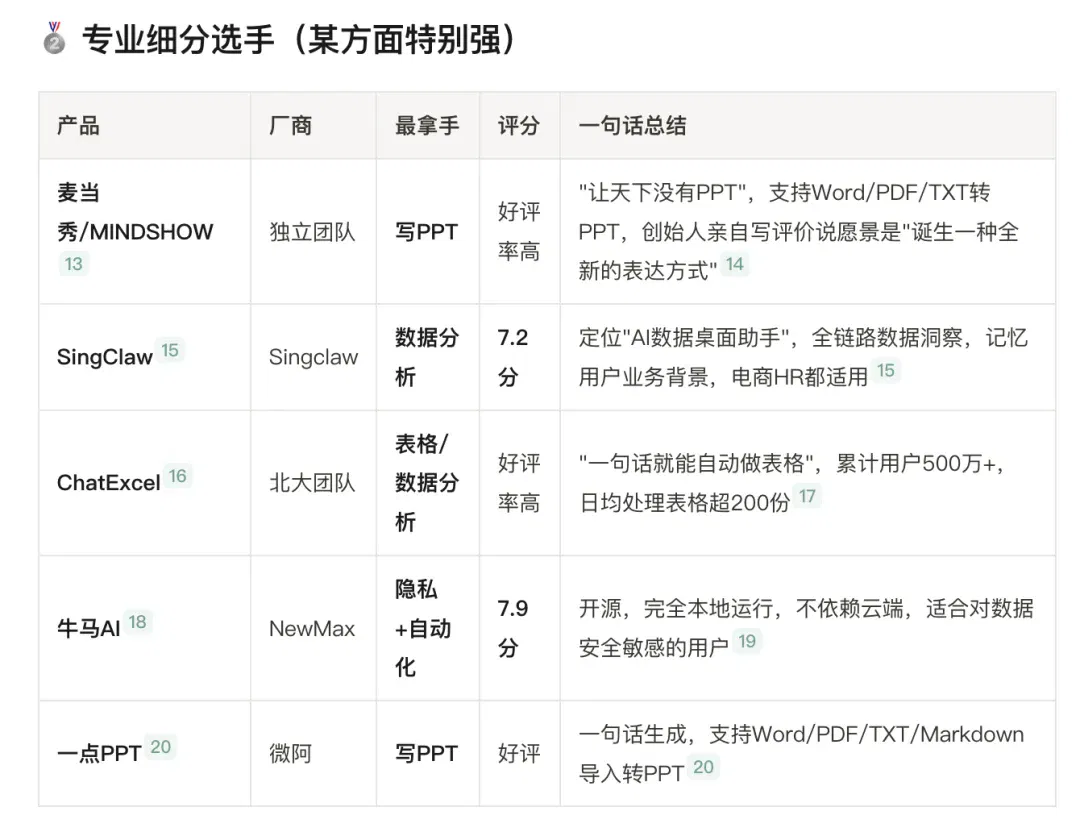1080x832 pixels.
Task: Click 写PPT in the 麦当秀 row
Action: point(426,232)
